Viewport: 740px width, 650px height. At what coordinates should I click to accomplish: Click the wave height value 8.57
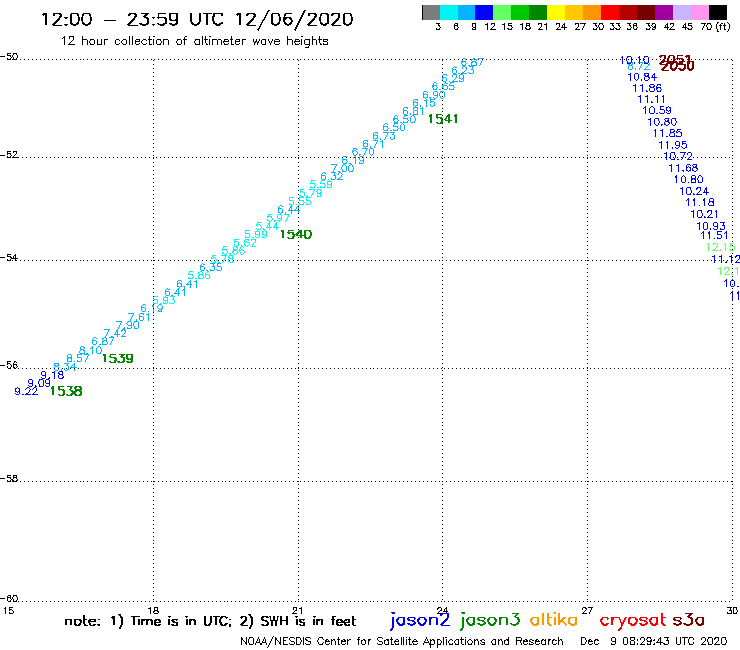click(78, 358)
